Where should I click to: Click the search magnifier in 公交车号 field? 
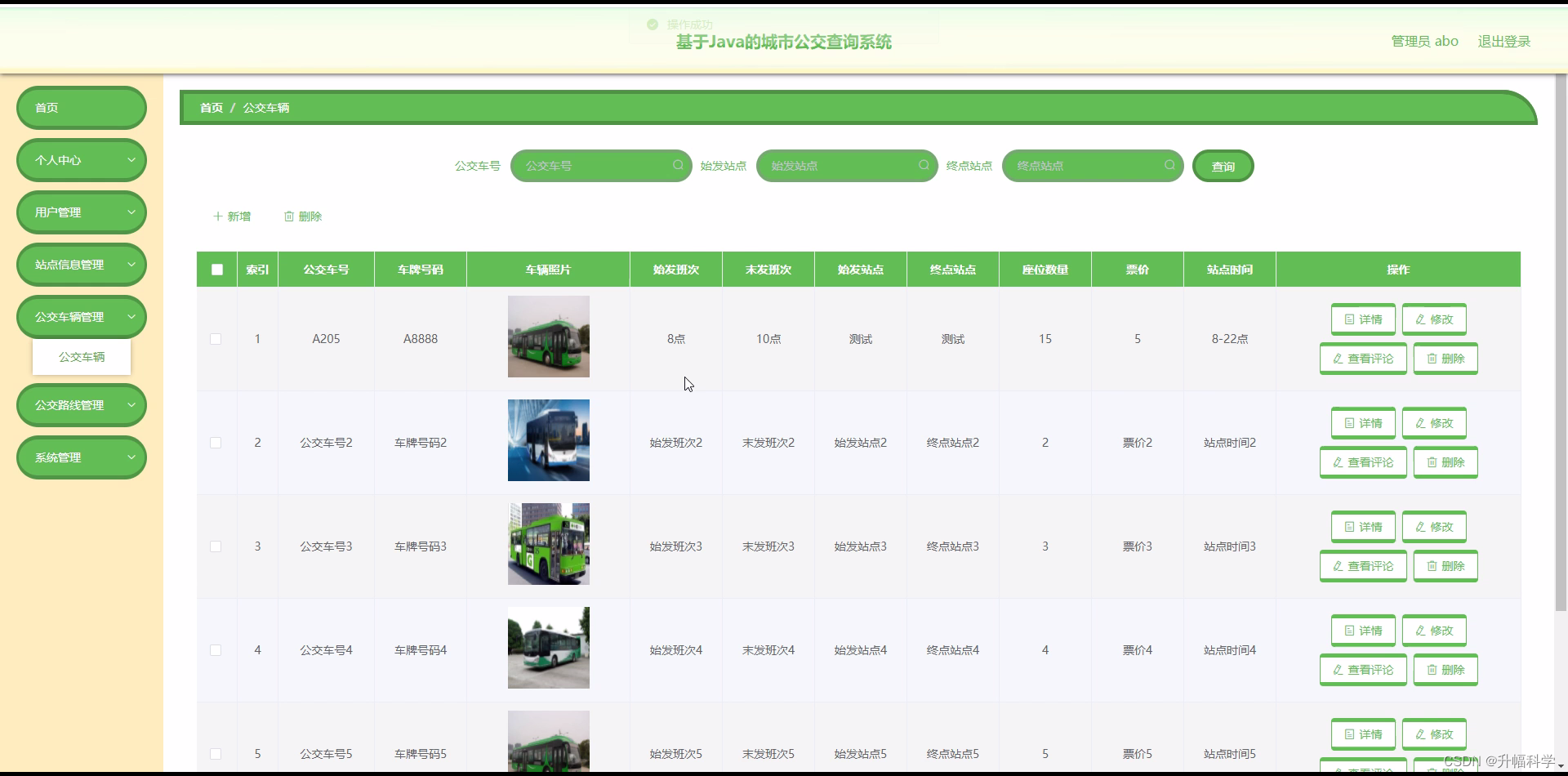[678, 166]
